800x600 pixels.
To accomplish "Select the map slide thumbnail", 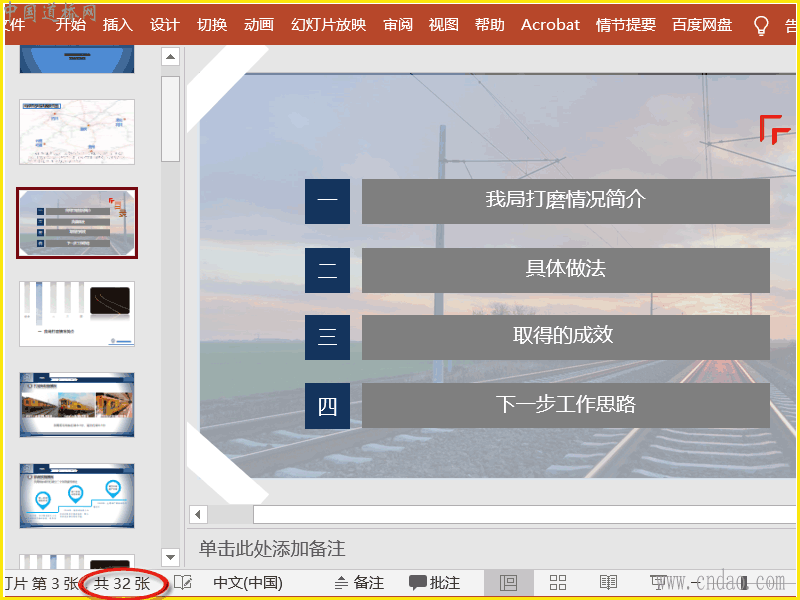I will click(77, 132).
